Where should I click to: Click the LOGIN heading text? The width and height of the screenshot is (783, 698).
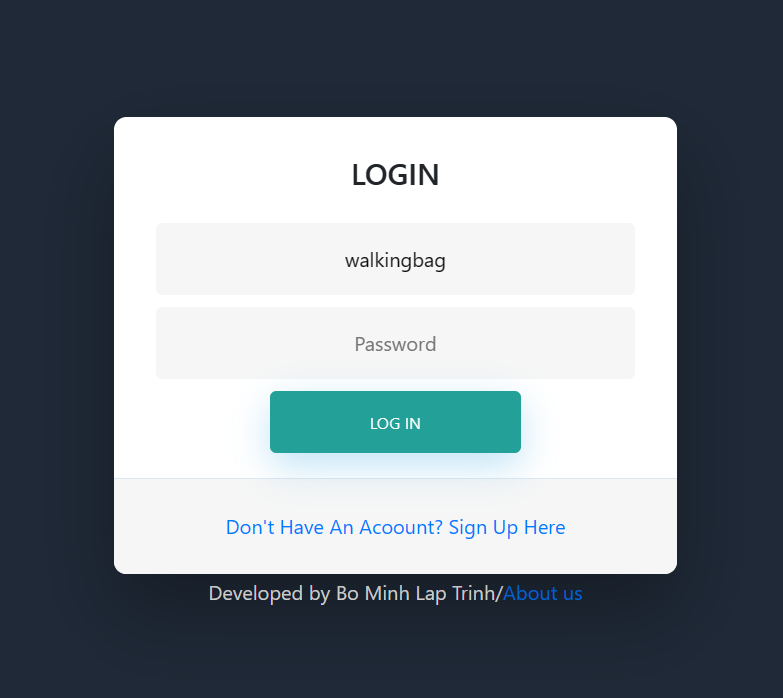395,175
